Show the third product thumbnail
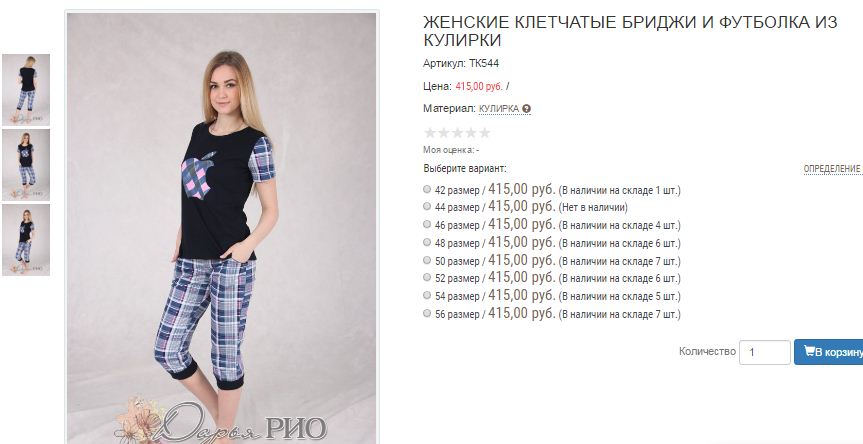Viewport: 863px width, 444px height. point(26,240)
